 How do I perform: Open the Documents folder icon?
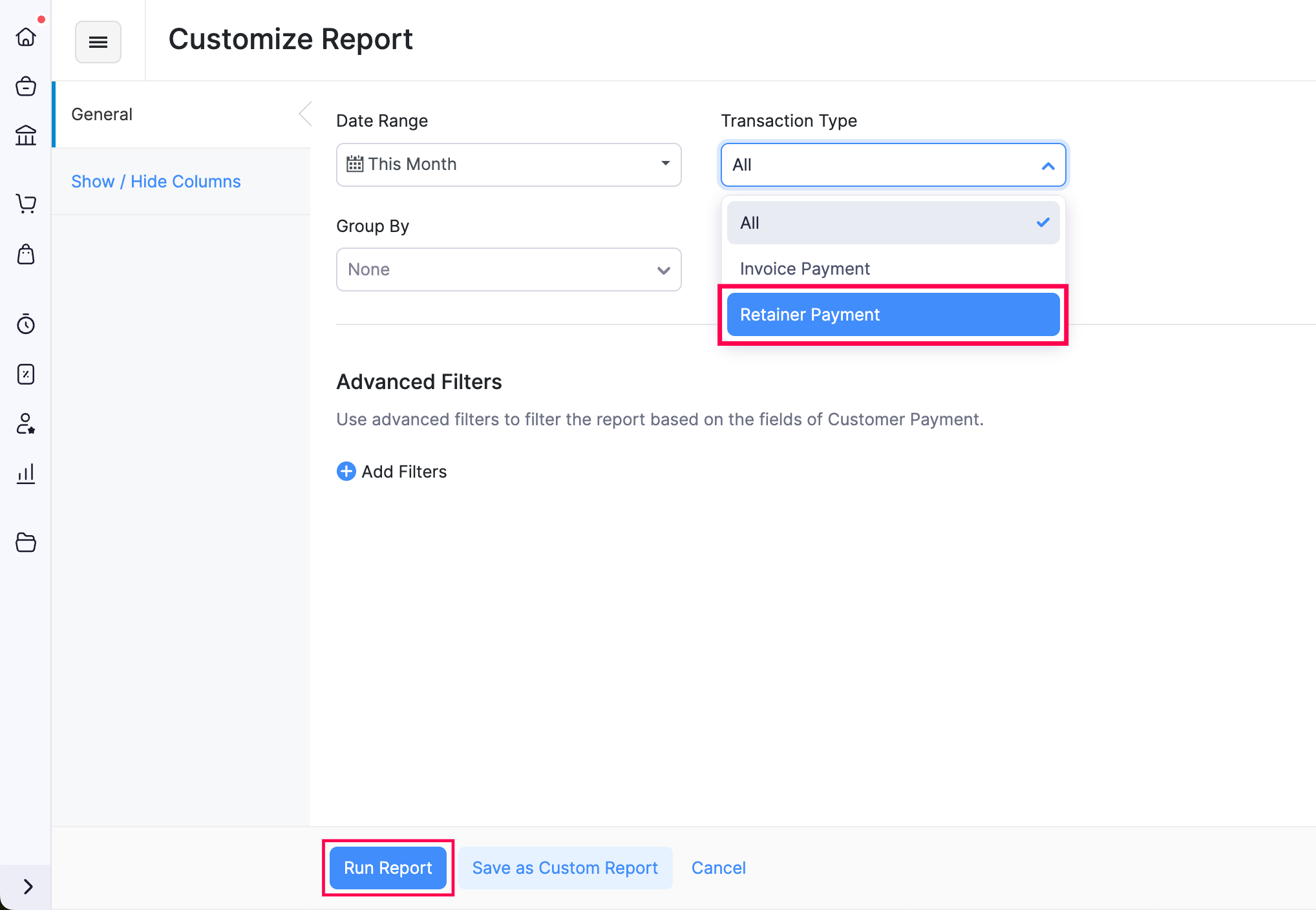click(x=26, y=542)
